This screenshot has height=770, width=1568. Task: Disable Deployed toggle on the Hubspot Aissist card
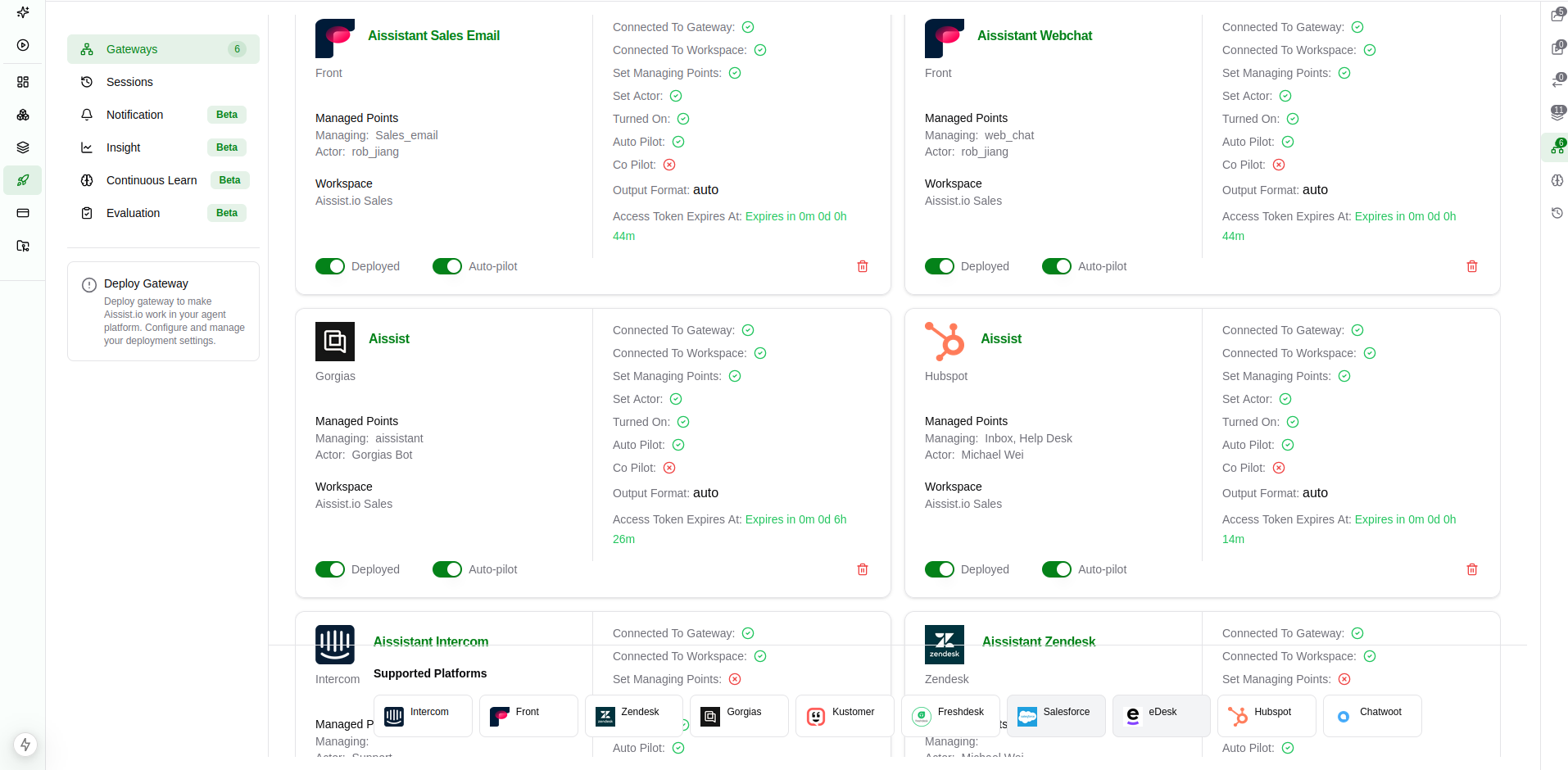pyautogui.click(x=940, y=569)
